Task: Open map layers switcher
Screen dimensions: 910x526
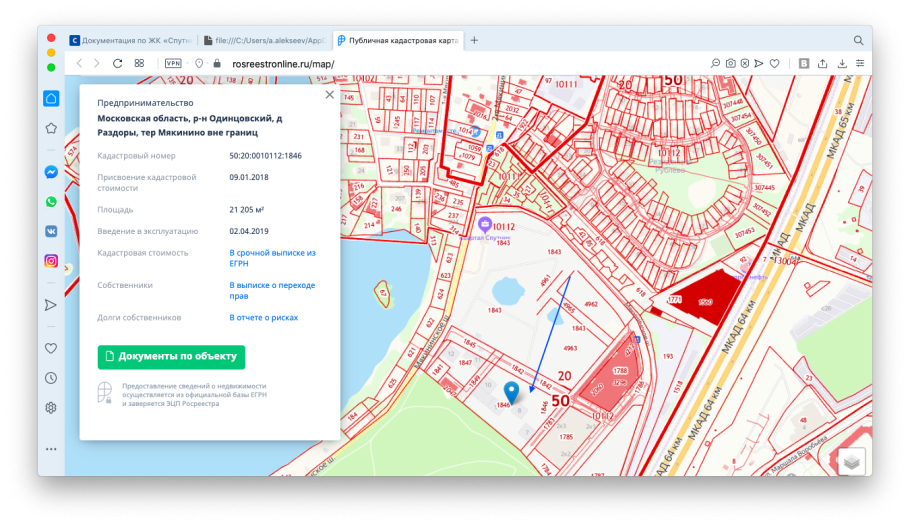Action: (850, 461)
